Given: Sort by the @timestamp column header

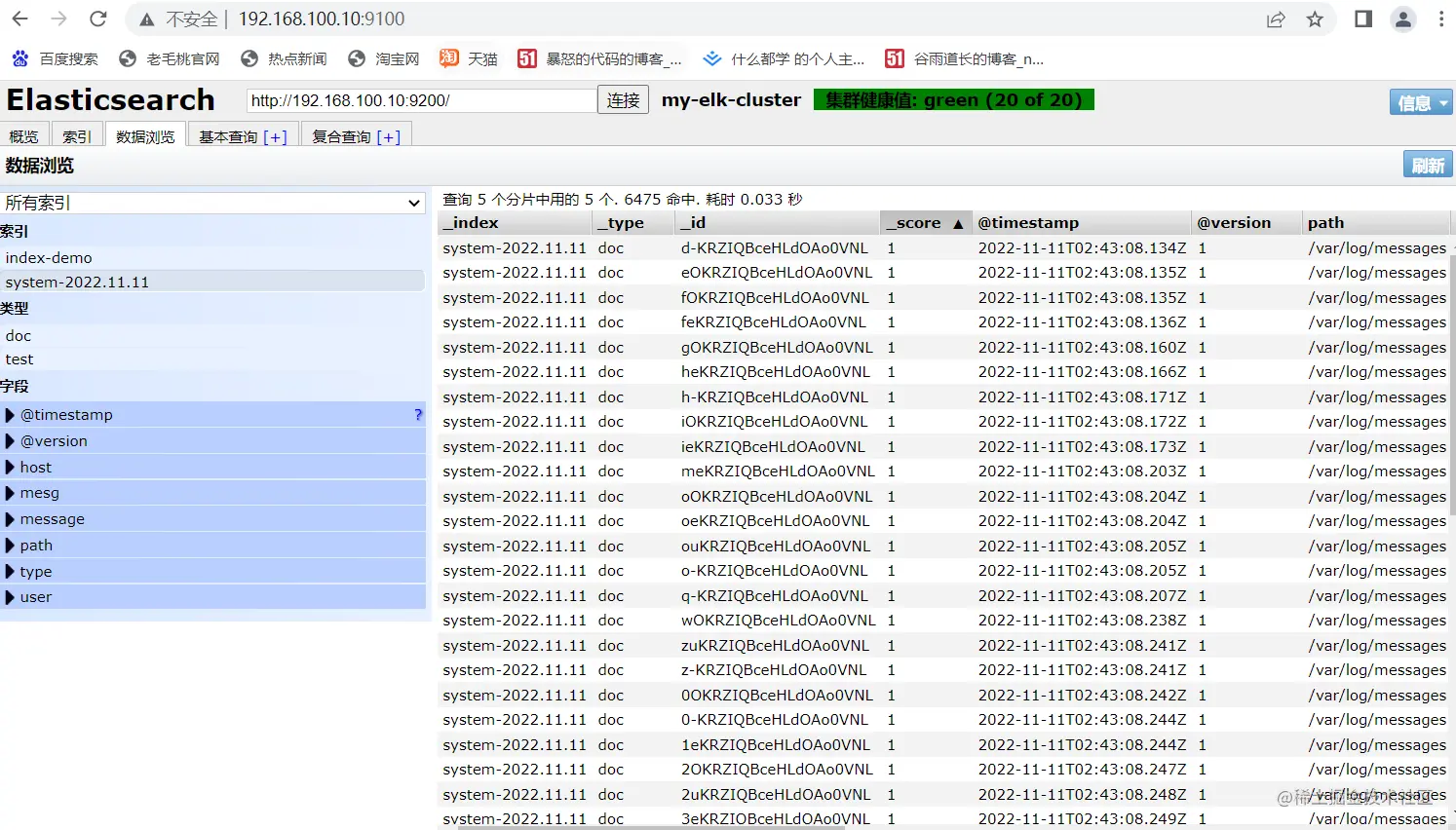Looking at the screenshot, I should (1081, 222).
